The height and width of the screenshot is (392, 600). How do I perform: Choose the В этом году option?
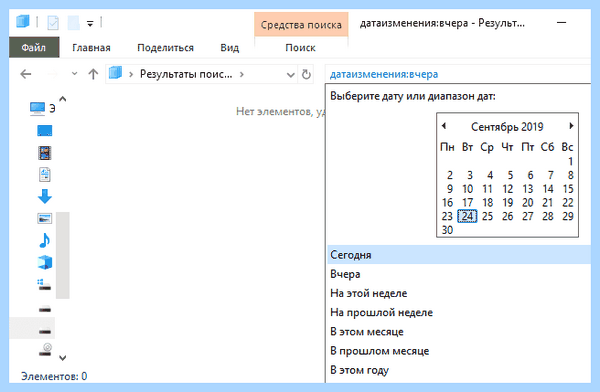click(x=458, y=370)
